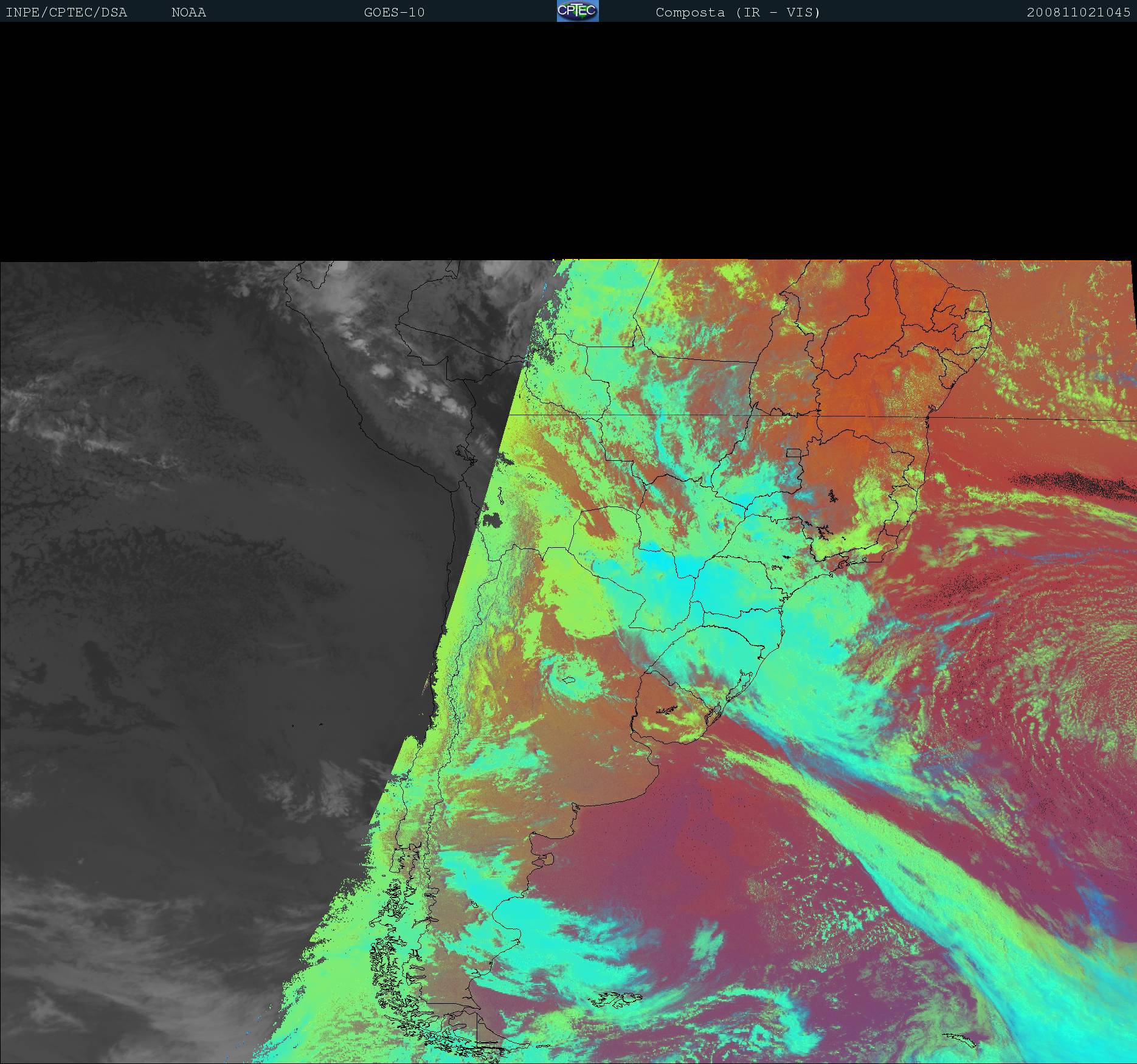Click the black no-data band above the imagery
The image size is (1137, 1064).
[568, 140]
